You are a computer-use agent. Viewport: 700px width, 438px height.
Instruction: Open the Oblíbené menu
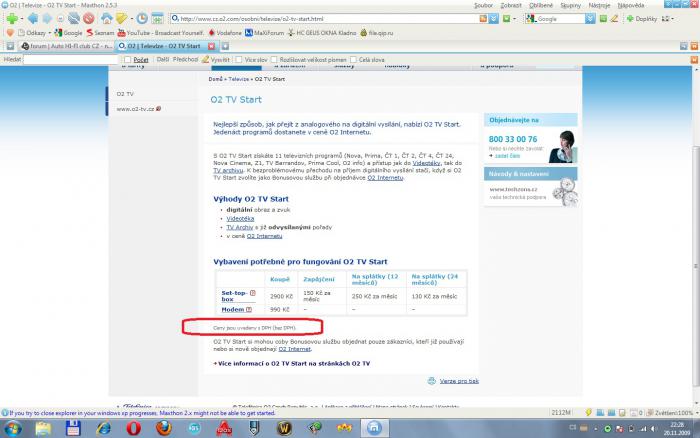coord(541,5)
